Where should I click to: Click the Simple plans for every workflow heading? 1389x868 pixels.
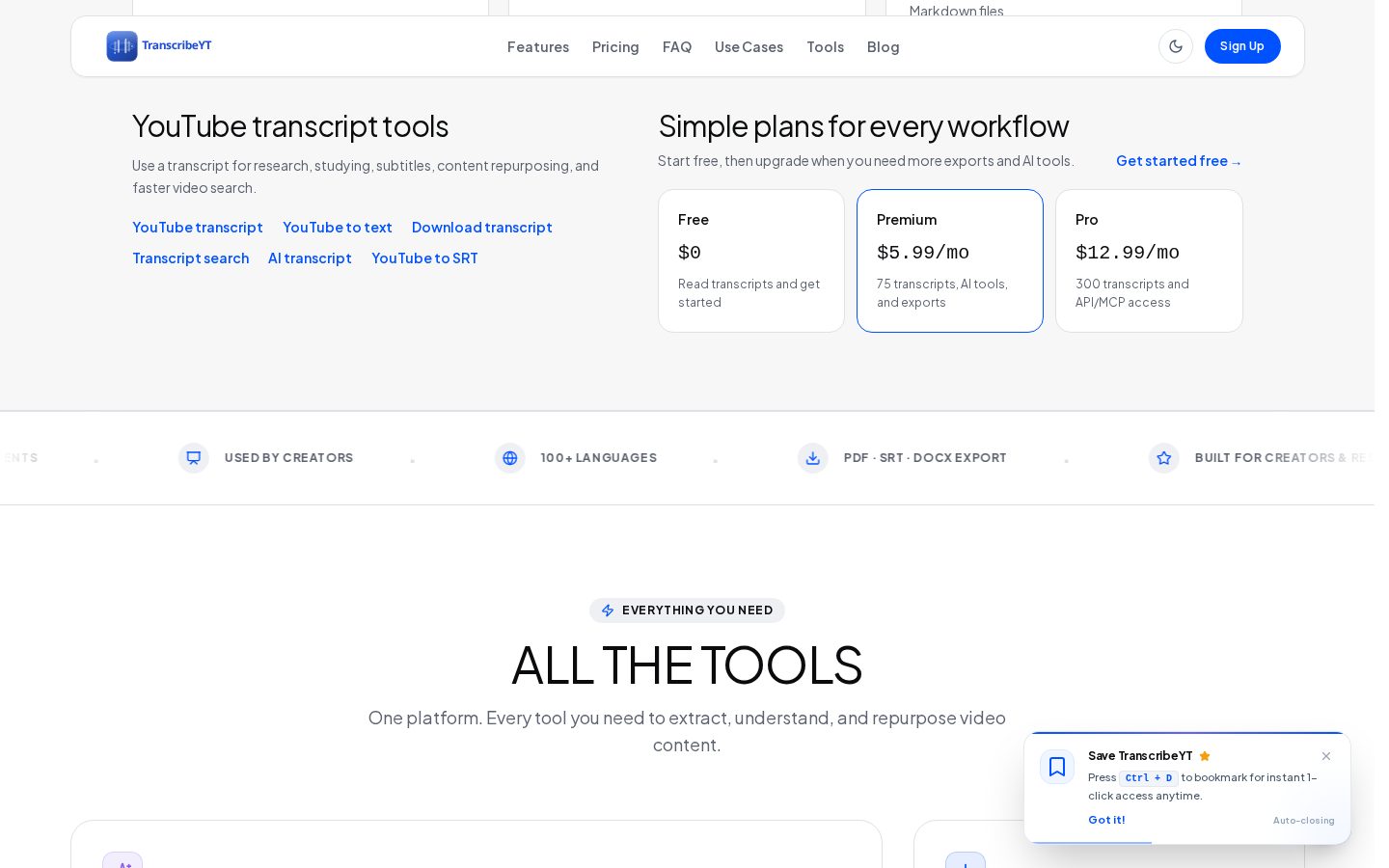click(863, 126)
